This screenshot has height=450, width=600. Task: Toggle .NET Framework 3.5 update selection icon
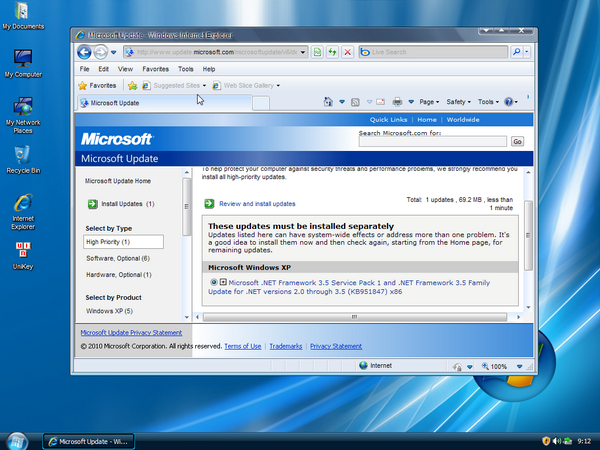tap(214, 282)
